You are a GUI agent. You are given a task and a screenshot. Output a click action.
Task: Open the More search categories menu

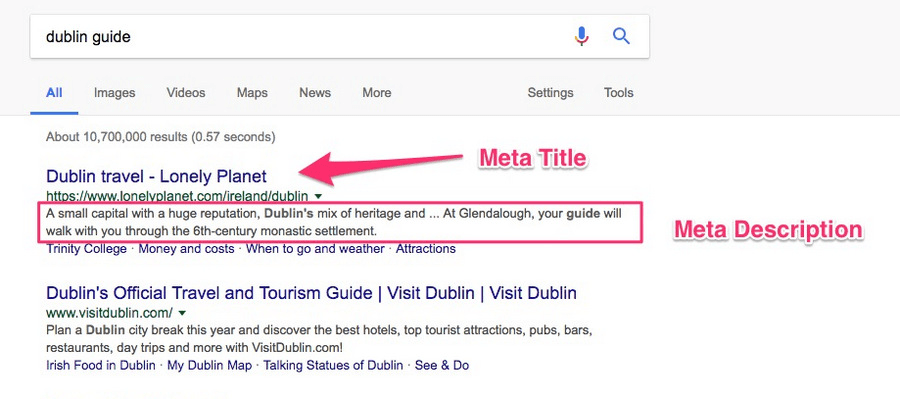pos(377,92)
